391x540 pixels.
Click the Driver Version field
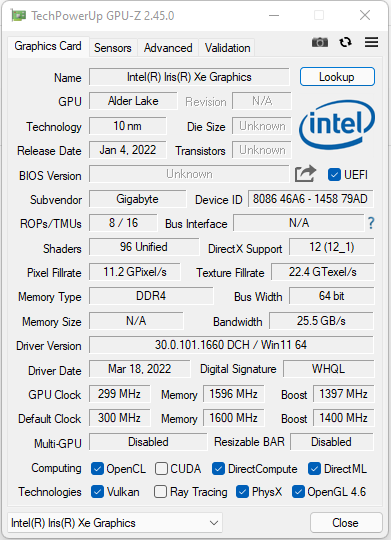[231, 345]
